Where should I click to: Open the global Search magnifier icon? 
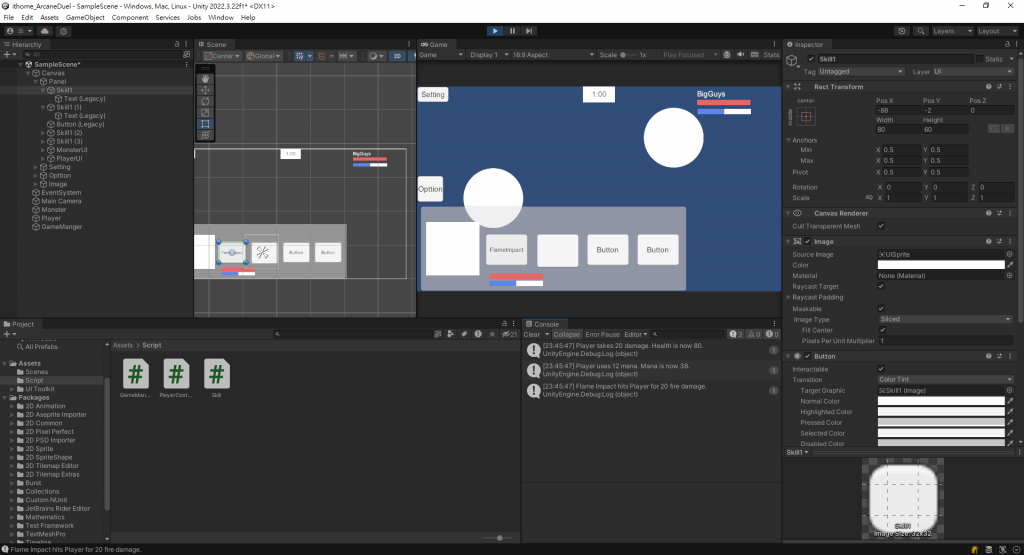[921, 31]
